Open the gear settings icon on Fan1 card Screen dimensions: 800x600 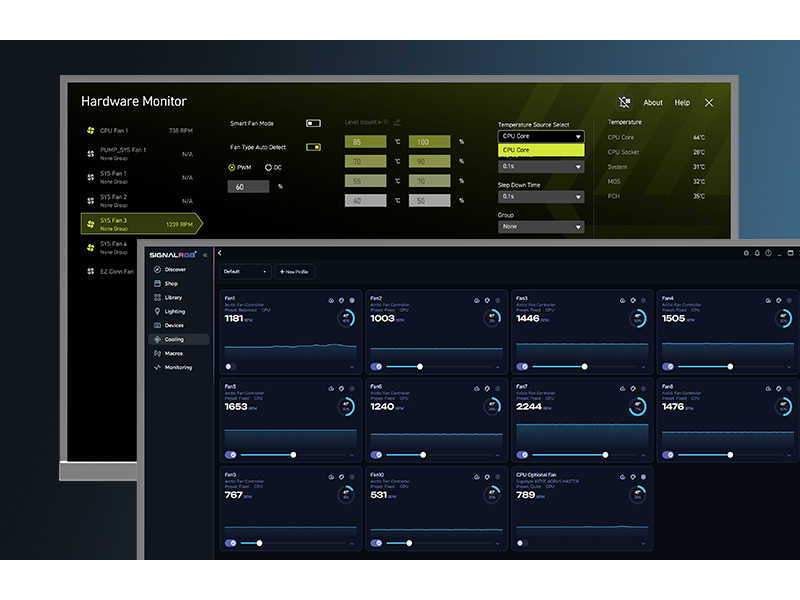352,301
